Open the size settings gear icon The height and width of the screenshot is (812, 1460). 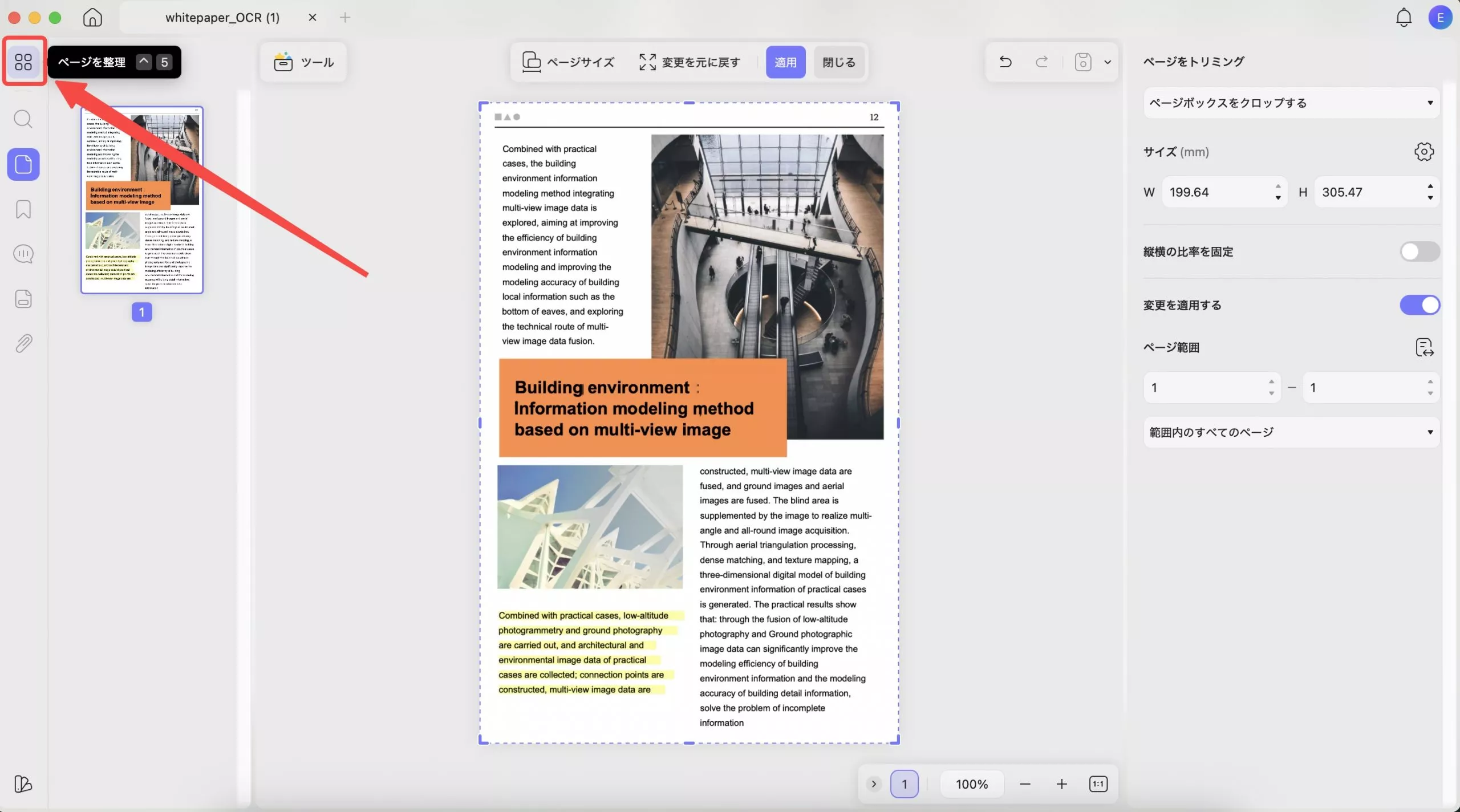click(1423, 152)
